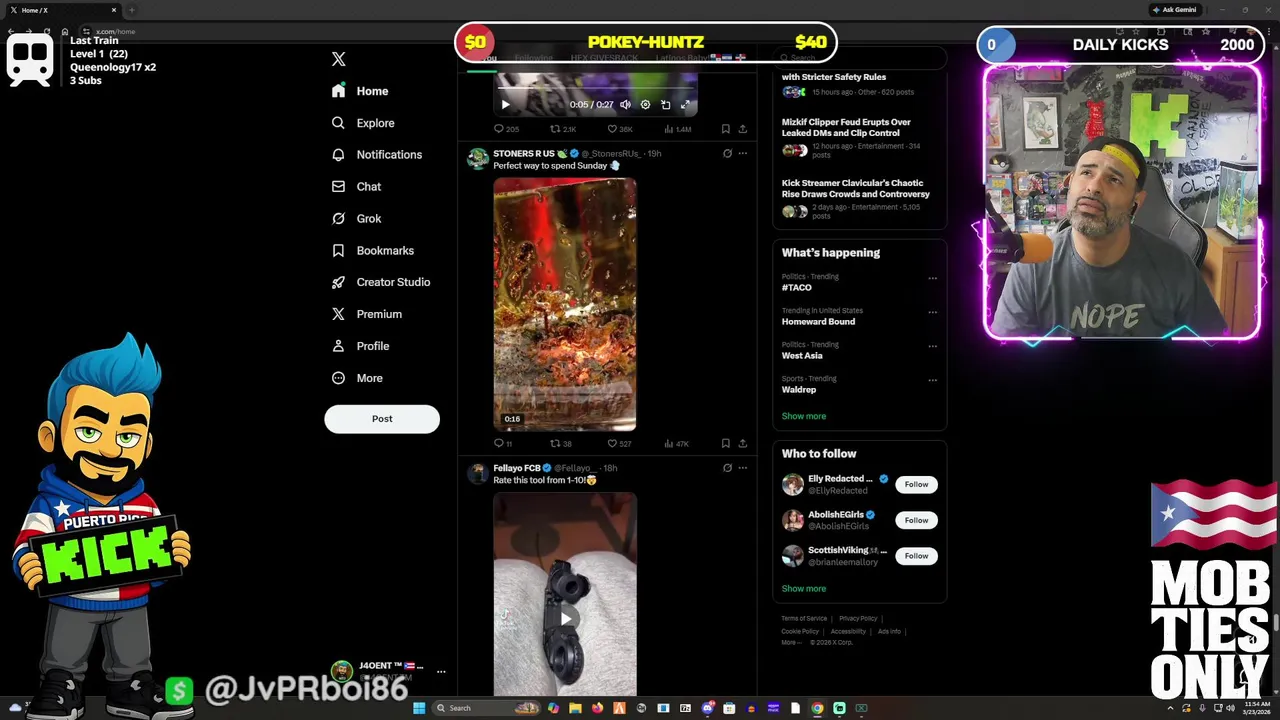Open Ask Gemini in Chrome
Image resolution: width=1280 pixels, height=720 pixels.
coord(1174,10)
